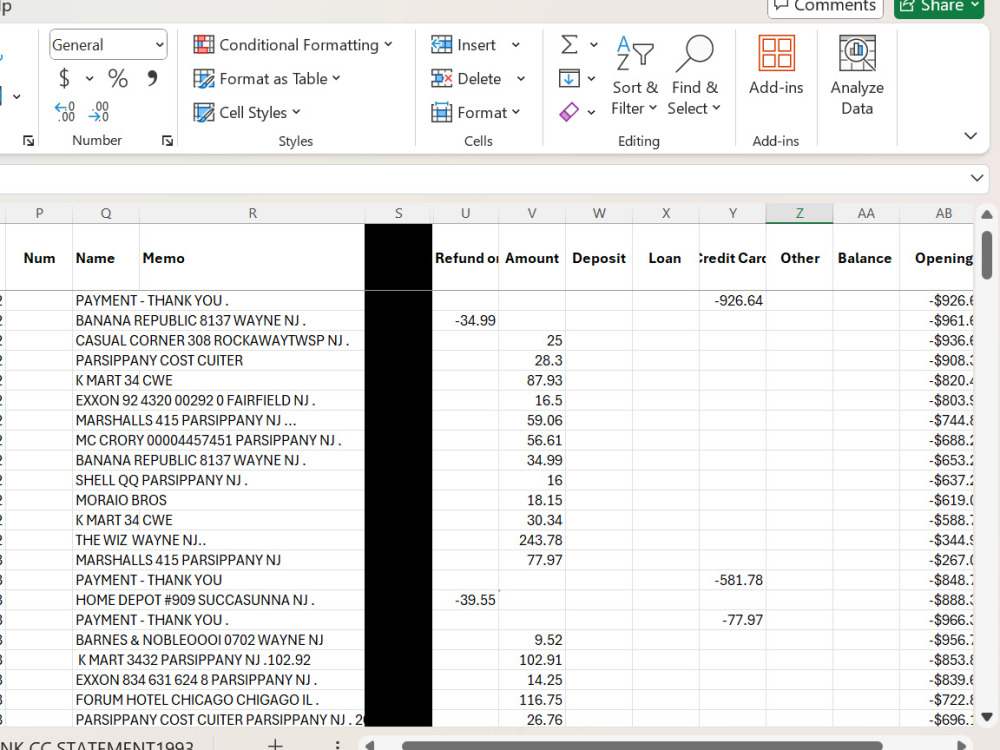
Task: Click the Fill down icon
Action: tap(570, 78)
